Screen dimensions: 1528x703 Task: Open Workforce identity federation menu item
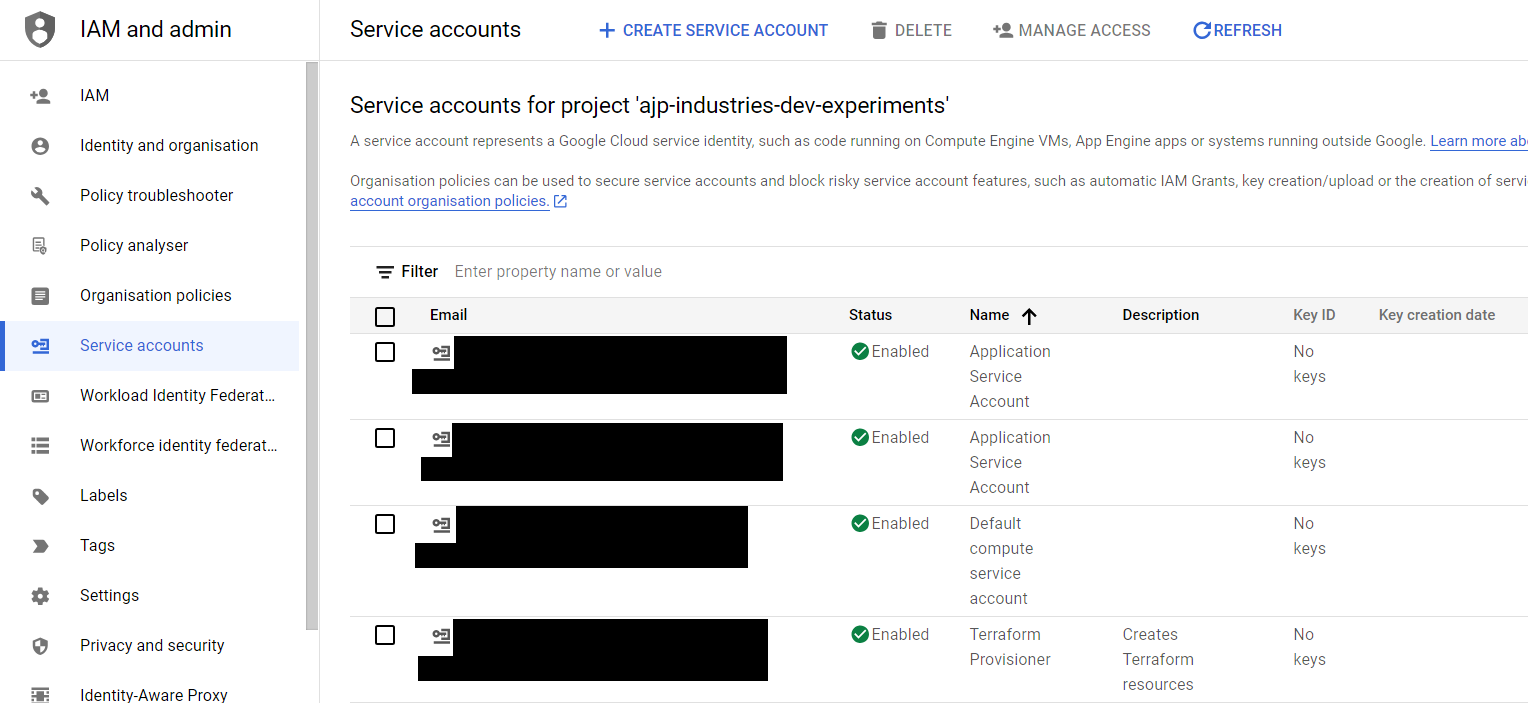coord(150,446)
